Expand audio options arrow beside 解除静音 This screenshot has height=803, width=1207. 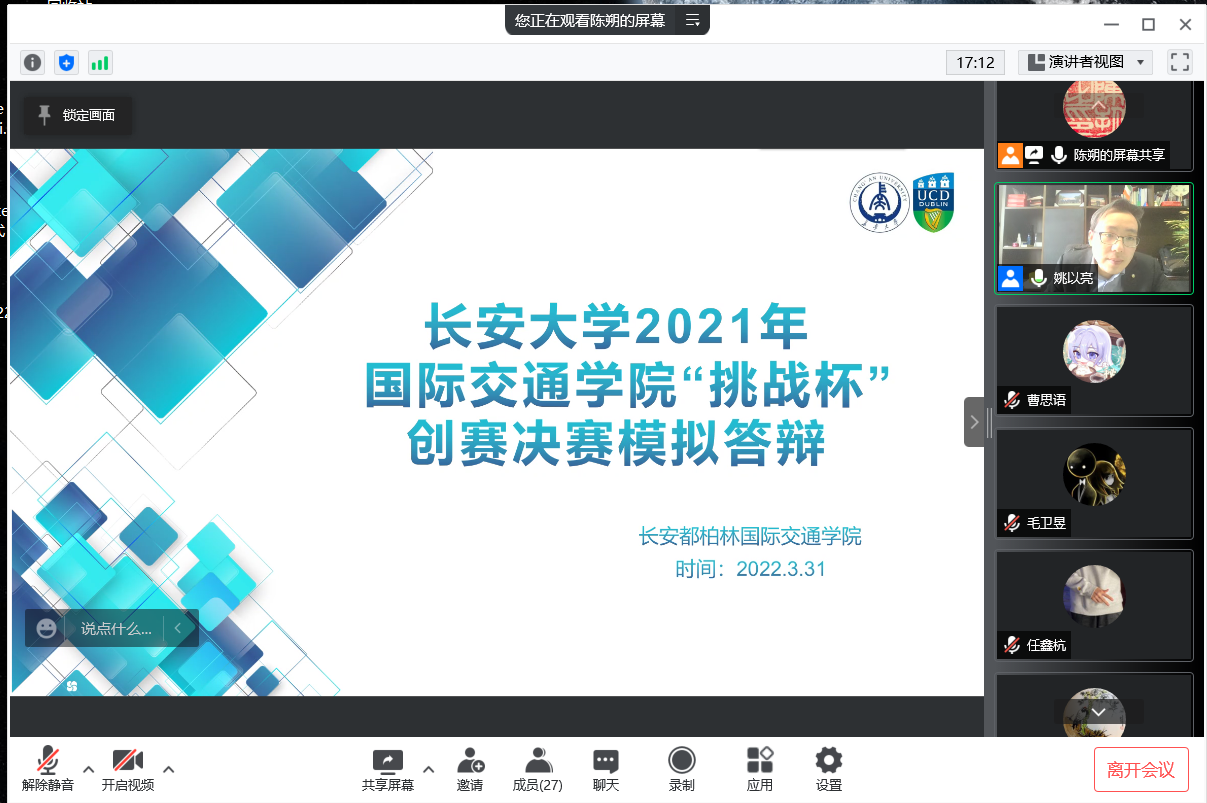[89, 769]
